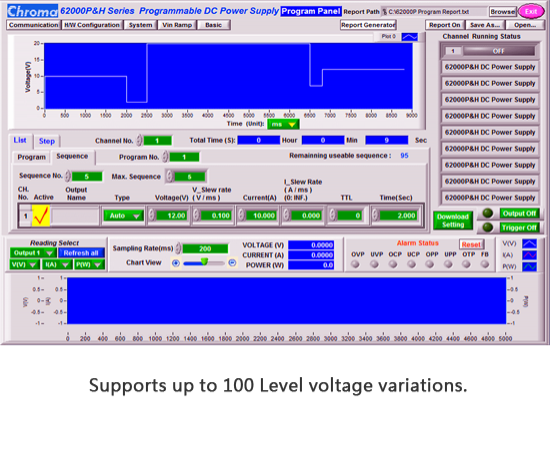
Task: Click the I(A) plot legend icon
Action: click(x=529, y=255)
